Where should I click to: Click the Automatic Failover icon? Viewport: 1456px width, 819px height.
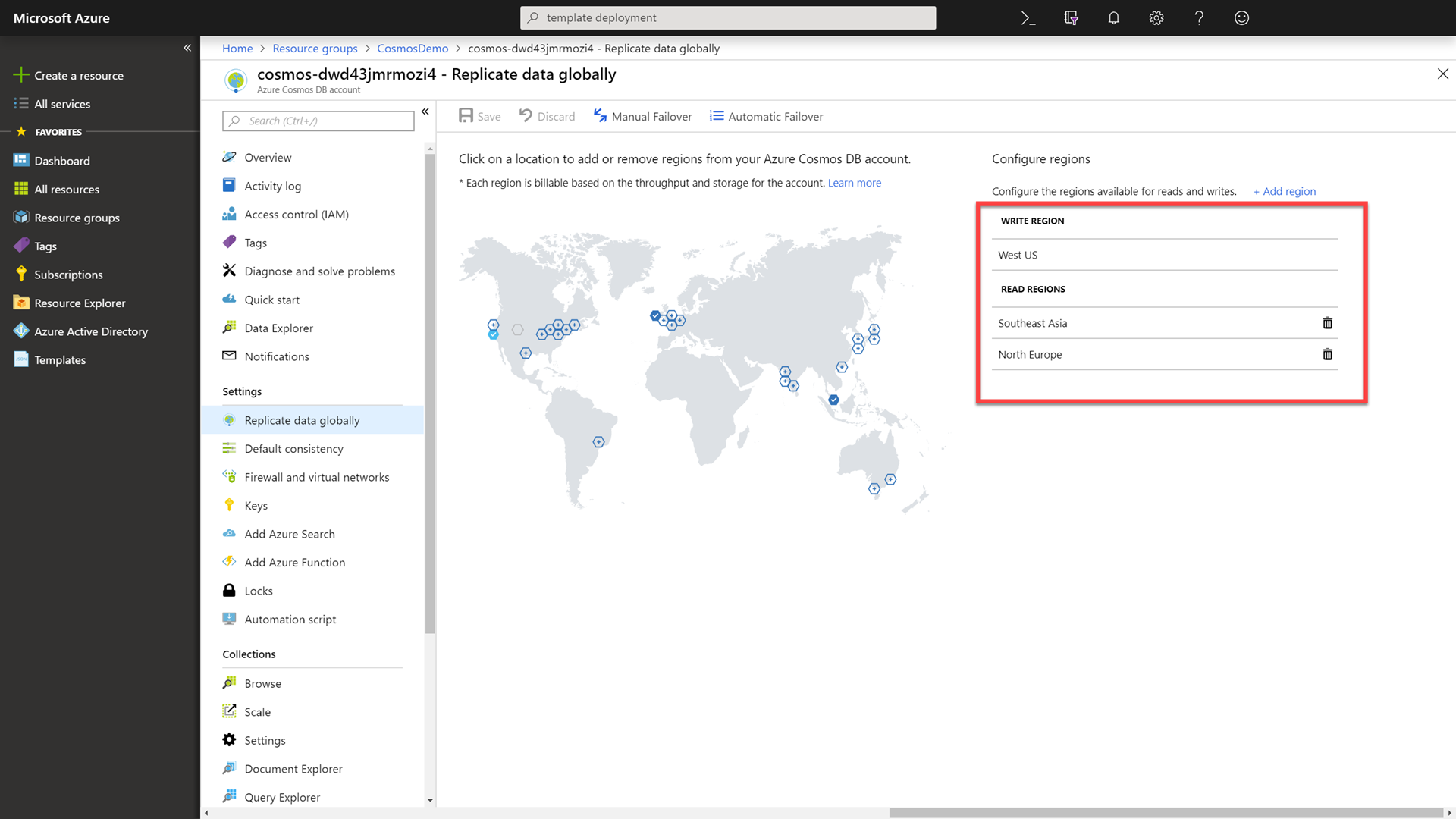pyautogui.click(x=717, y=116)
